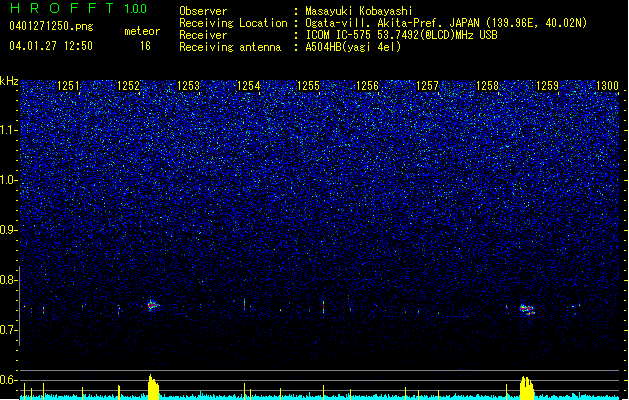This screenshot has width=629, height=400.
Task: Select the filename 0401271250.png
Action: click(x=51, y=26)
